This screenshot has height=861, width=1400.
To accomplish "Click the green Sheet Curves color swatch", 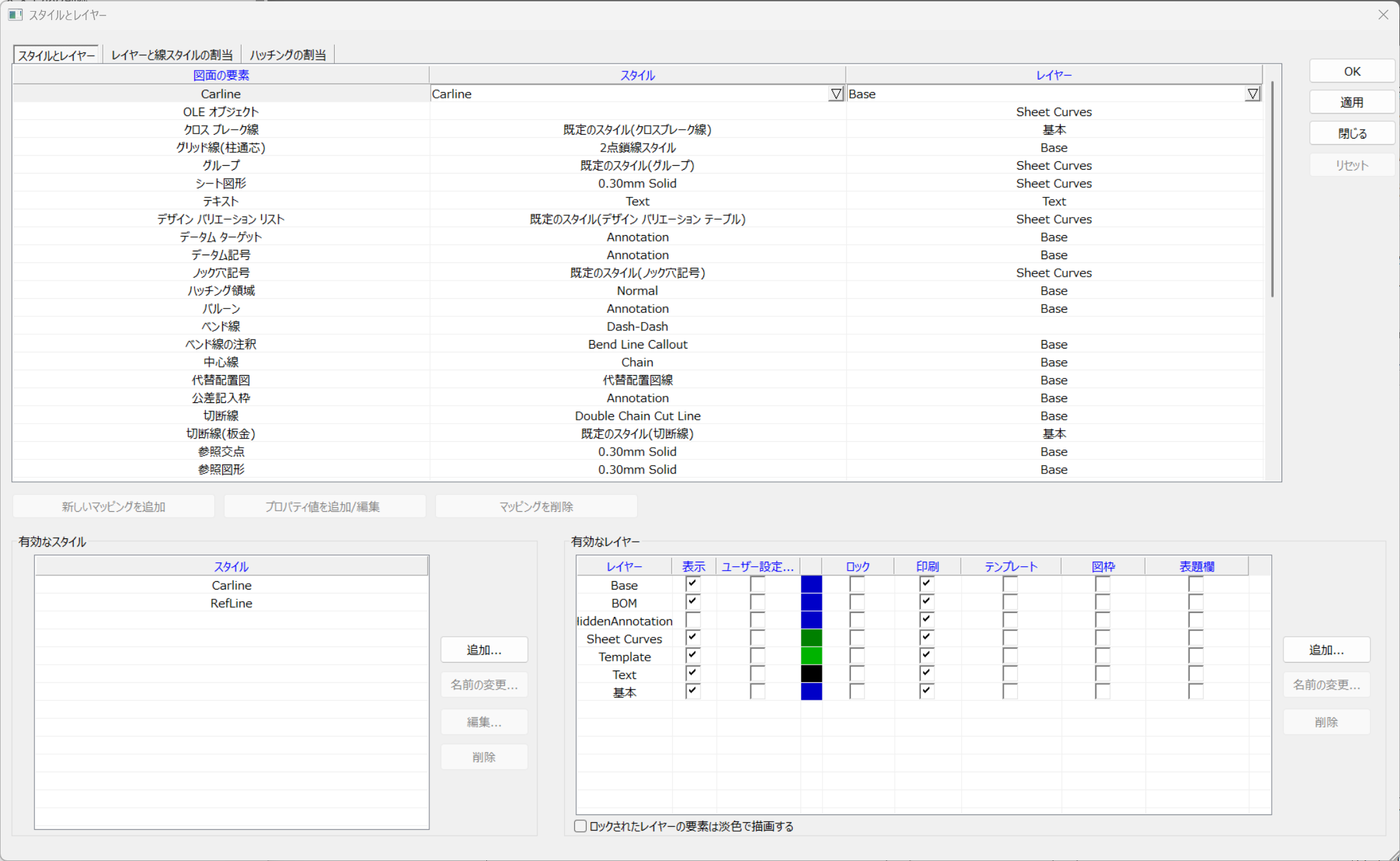I will [x=811, y=638].
